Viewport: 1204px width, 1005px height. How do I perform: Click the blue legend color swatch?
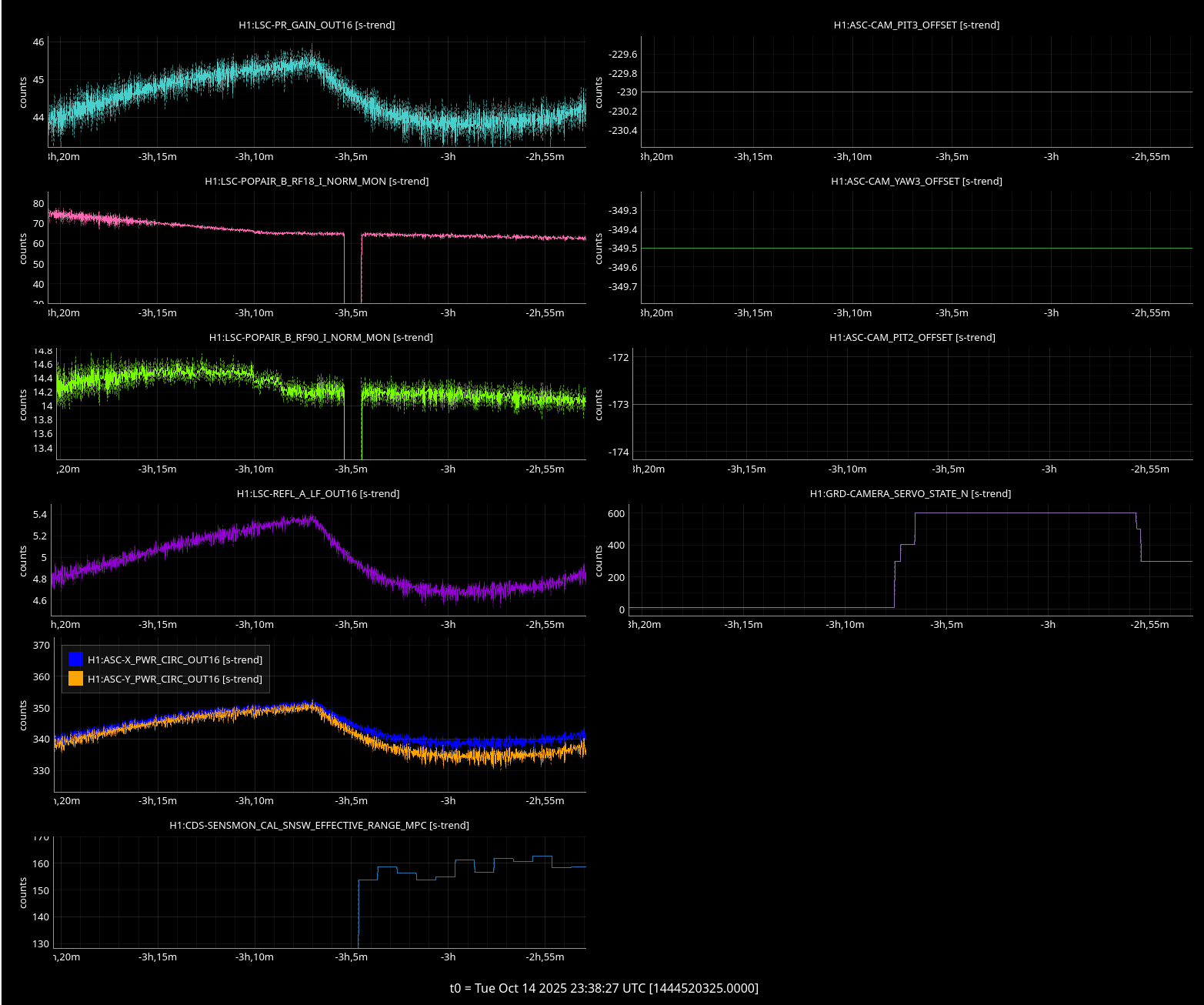[75, 659]
